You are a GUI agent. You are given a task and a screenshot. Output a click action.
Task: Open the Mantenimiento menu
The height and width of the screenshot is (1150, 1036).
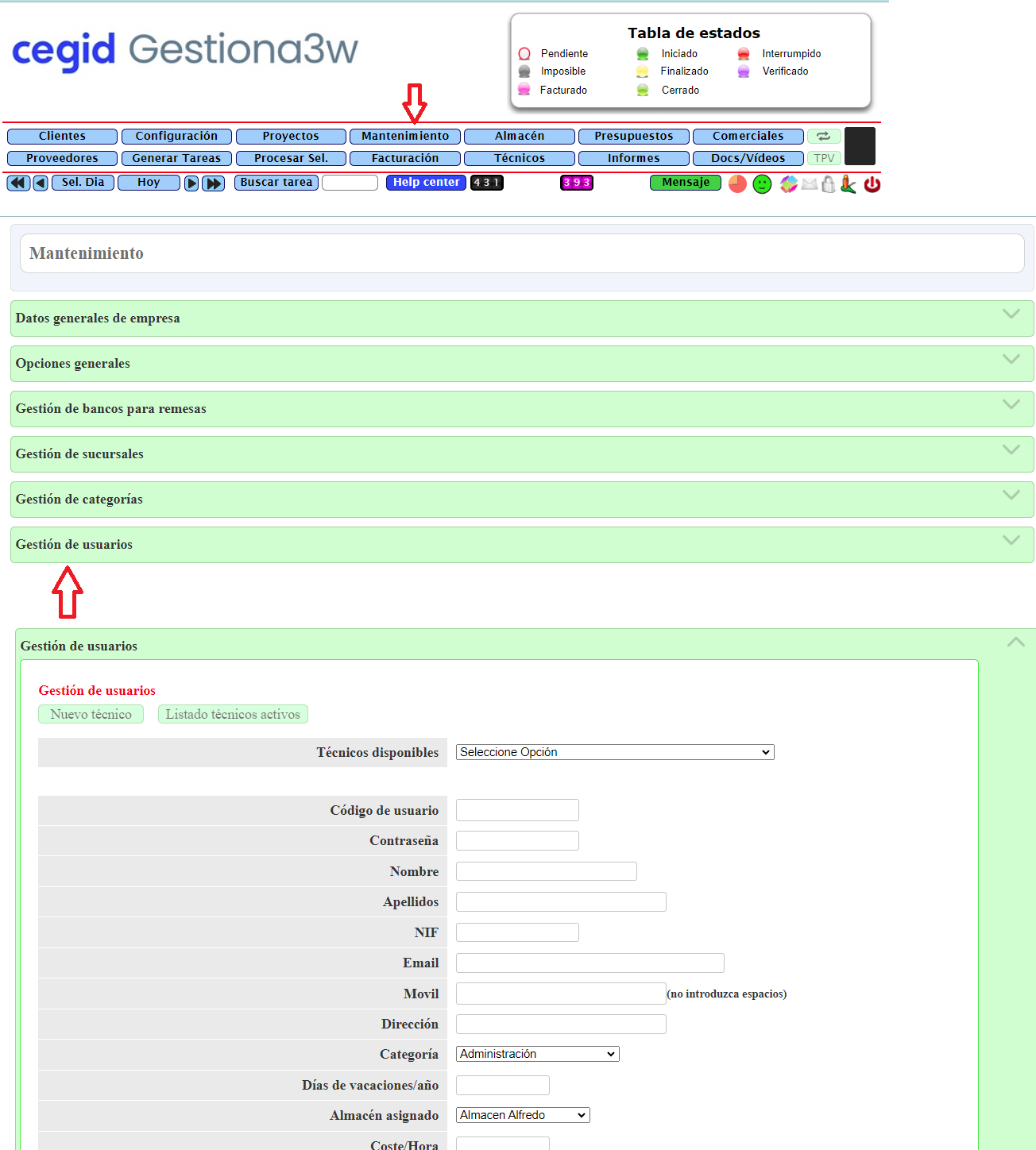[x=405, y=137]
